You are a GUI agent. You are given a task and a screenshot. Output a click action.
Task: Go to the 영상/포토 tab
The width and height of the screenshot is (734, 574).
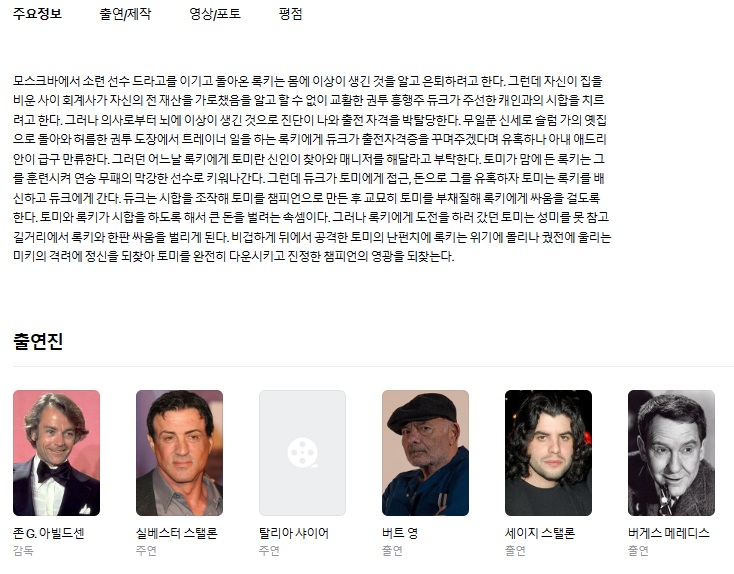pyautogui.click(x=215, y=14)
